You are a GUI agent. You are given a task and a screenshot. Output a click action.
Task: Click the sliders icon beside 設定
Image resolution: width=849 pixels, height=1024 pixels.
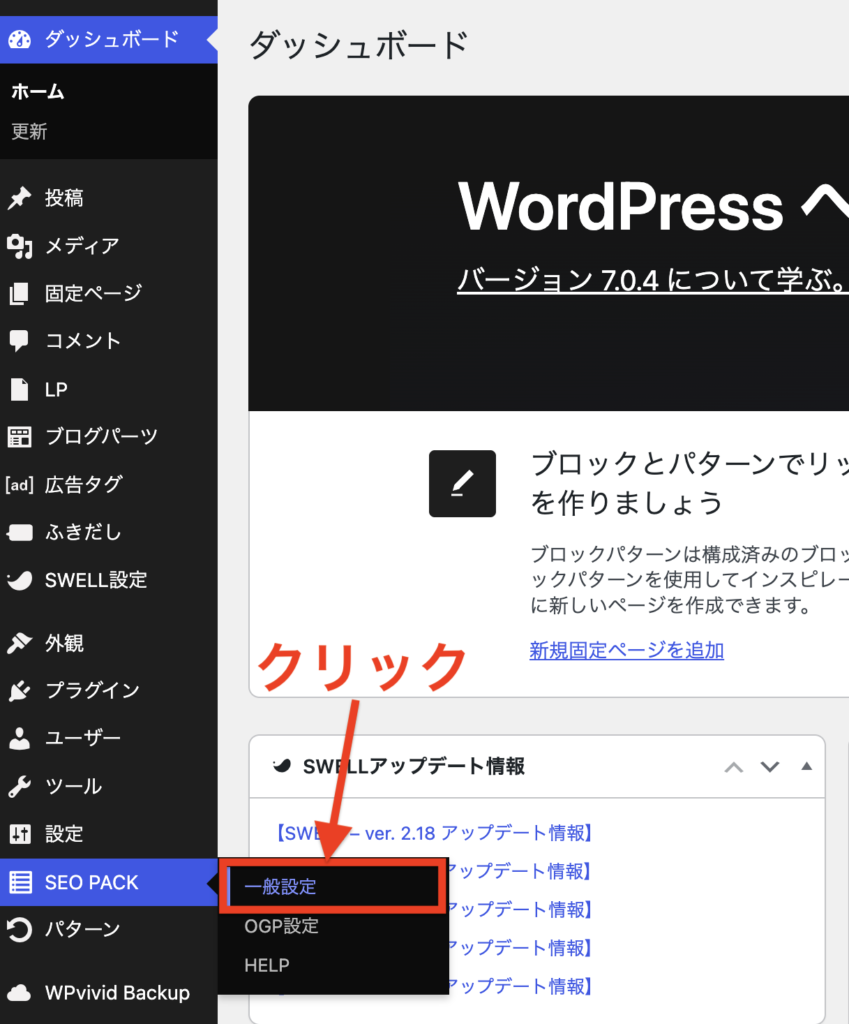tap(20, 834)
